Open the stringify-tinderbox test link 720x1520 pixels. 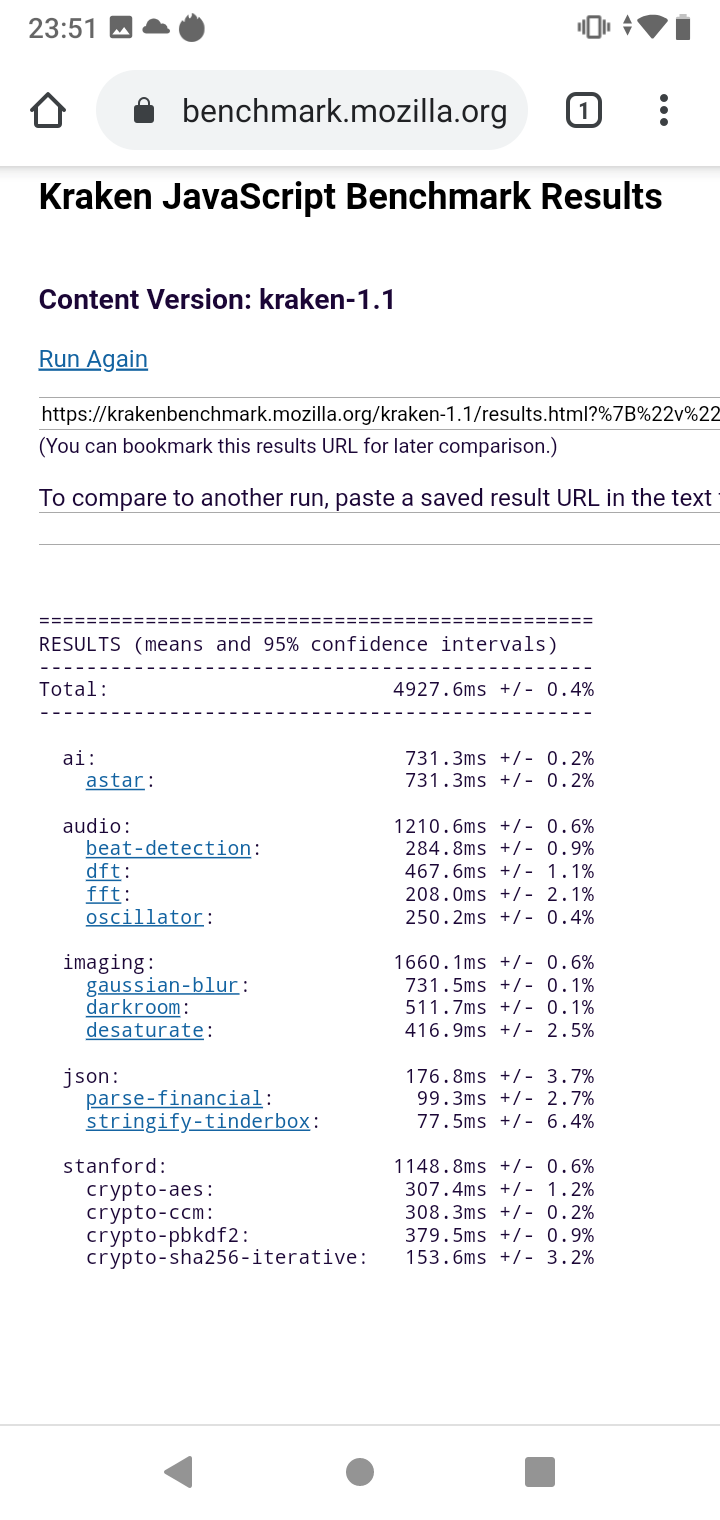click(198, 1122)
